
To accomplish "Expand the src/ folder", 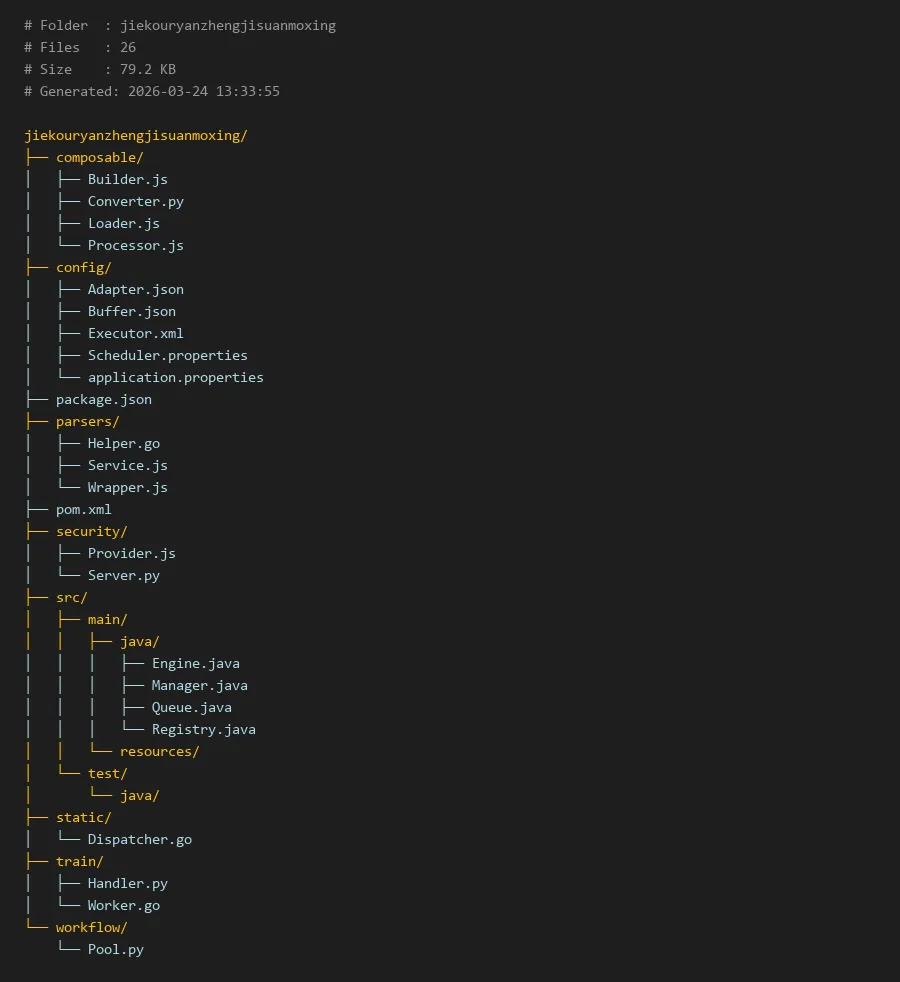I will coord(71,597).
